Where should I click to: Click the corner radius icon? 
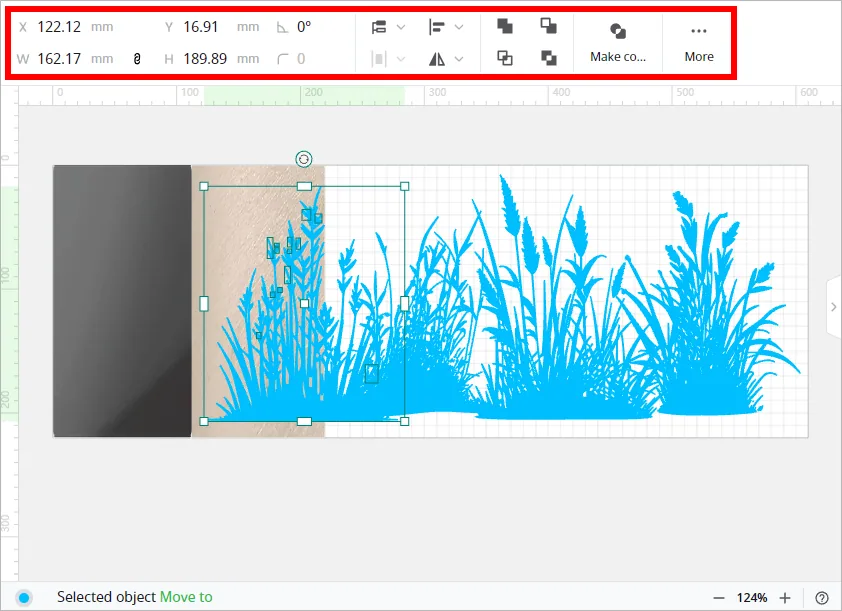point(282,59)
